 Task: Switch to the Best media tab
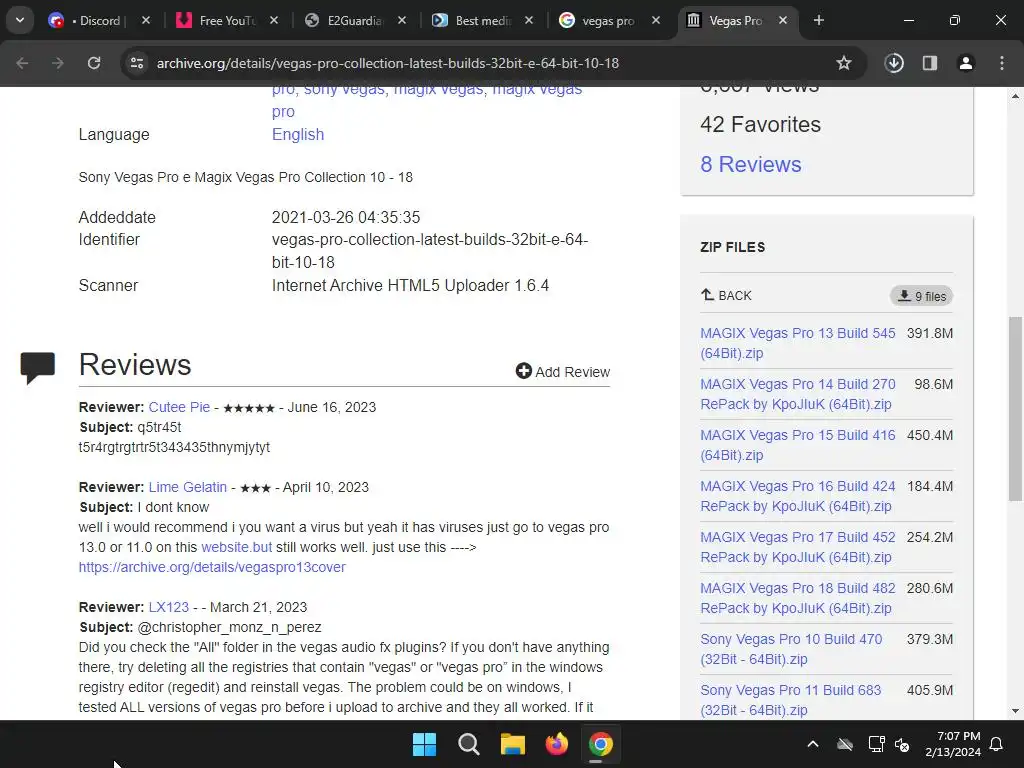(471, 21)
